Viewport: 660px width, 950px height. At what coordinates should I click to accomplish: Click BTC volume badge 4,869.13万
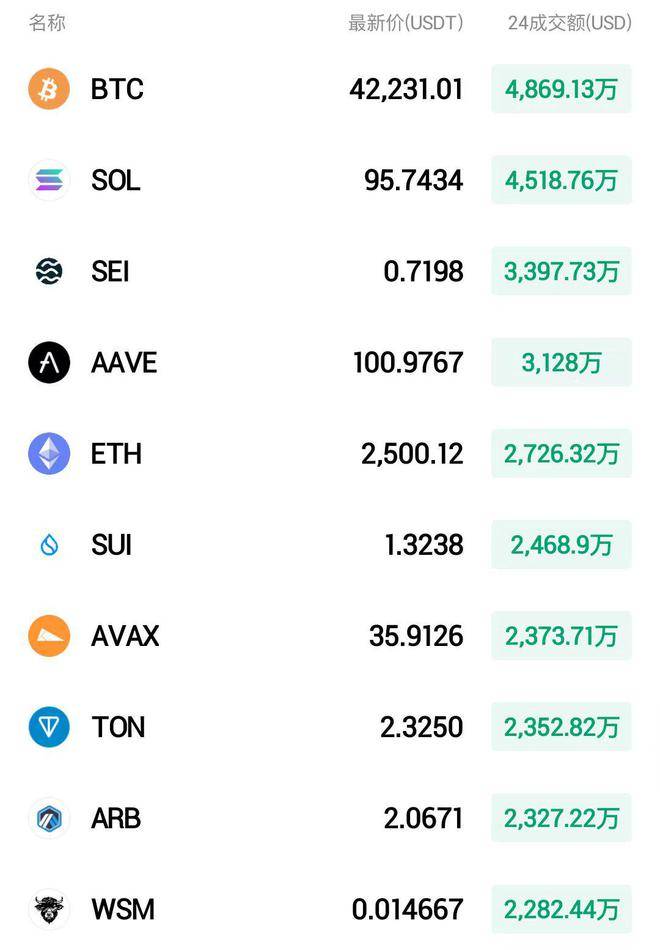pos(561,89)
